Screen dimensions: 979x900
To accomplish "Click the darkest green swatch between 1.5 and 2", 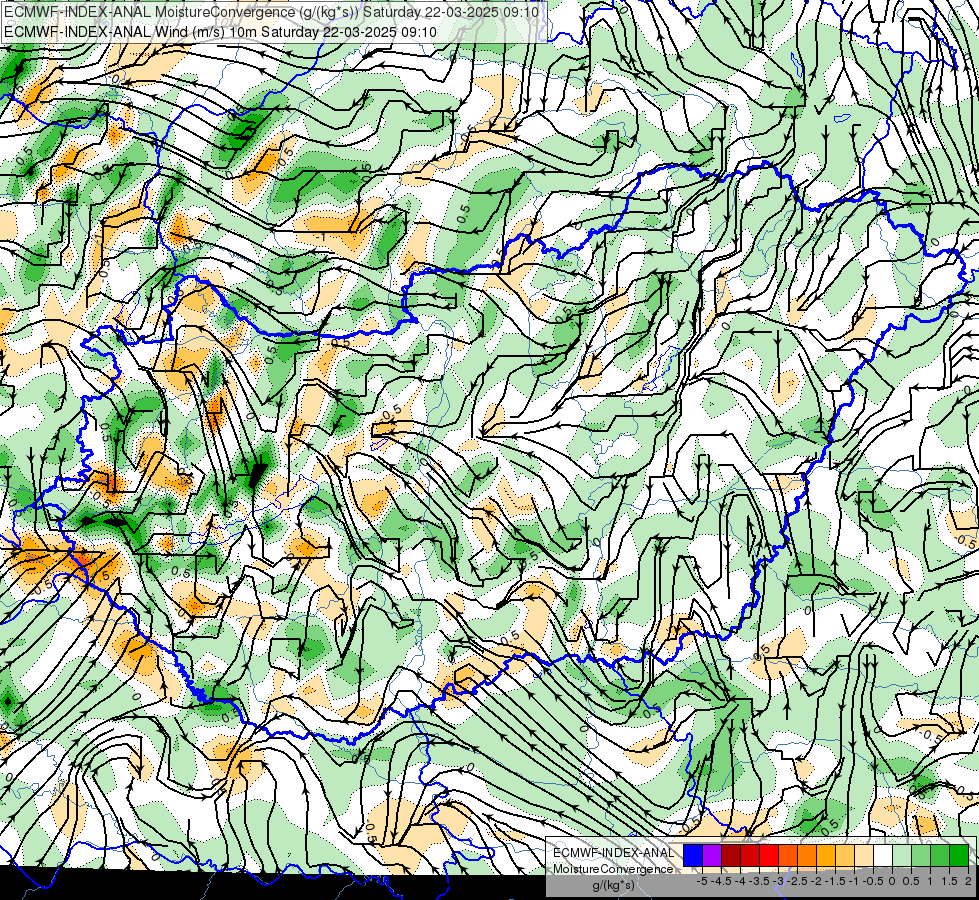I will (x=959, y=855).
